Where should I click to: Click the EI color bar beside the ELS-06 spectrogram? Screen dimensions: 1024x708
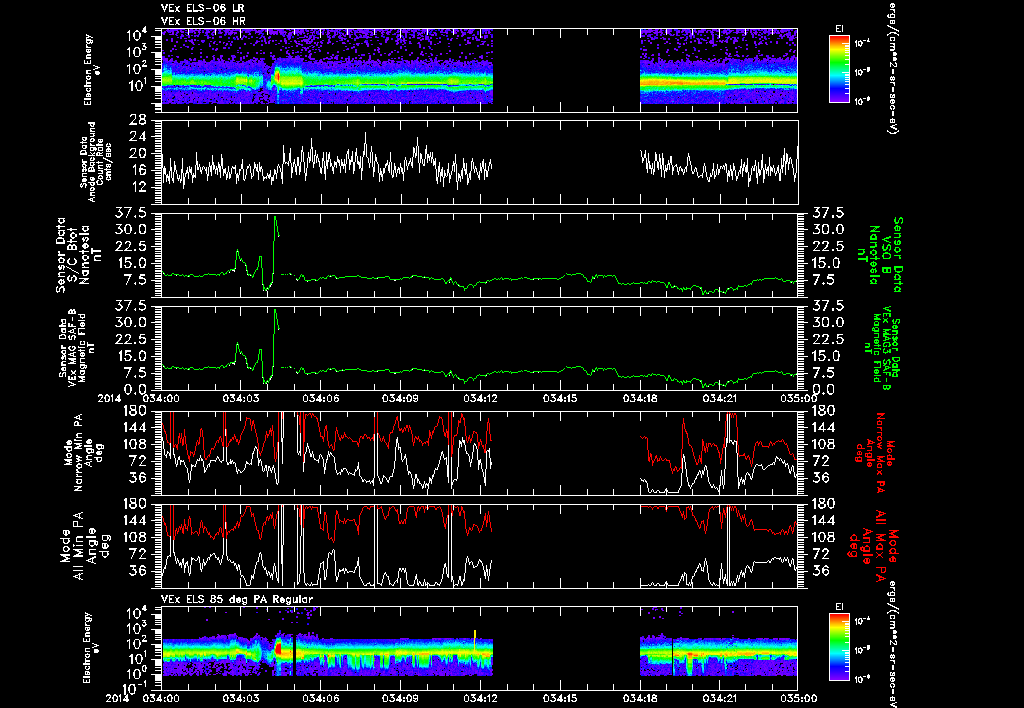(x=839, y=69)
